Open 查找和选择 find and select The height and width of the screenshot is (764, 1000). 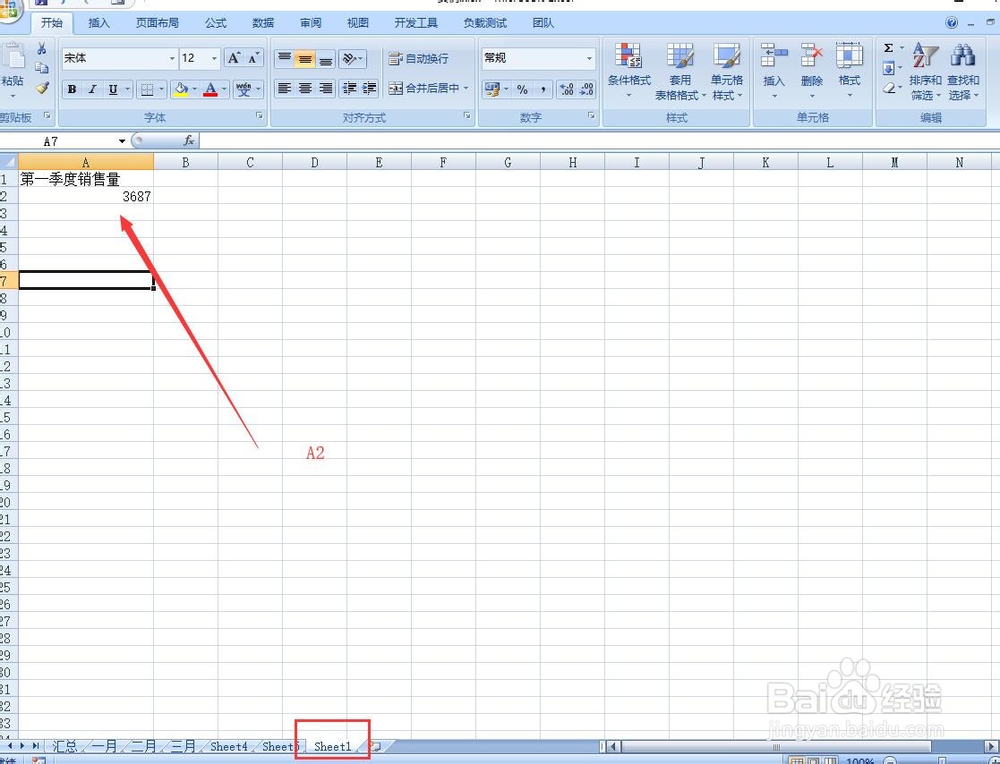963,71
